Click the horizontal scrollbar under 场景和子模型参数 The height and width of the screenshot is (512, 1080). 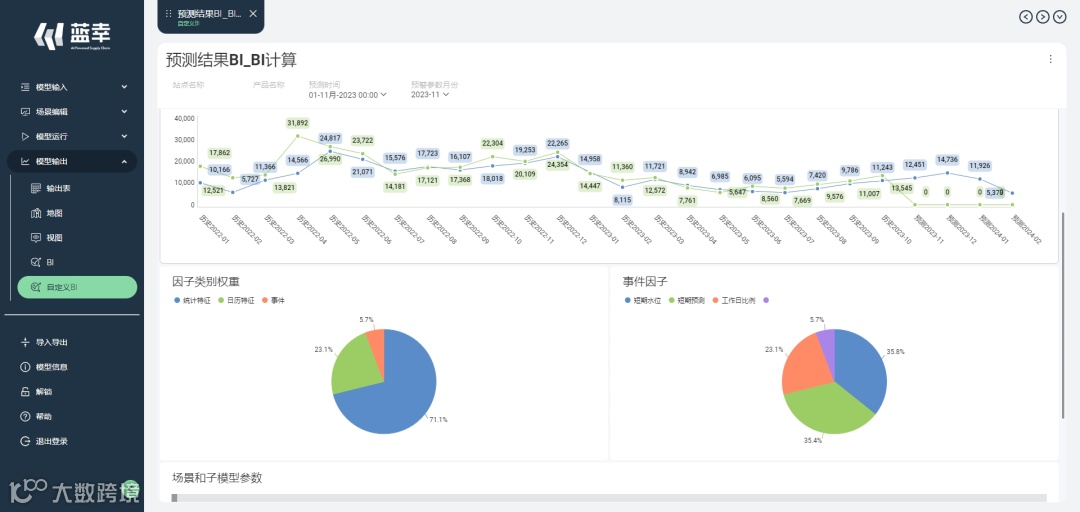click(x=609, y=498)
